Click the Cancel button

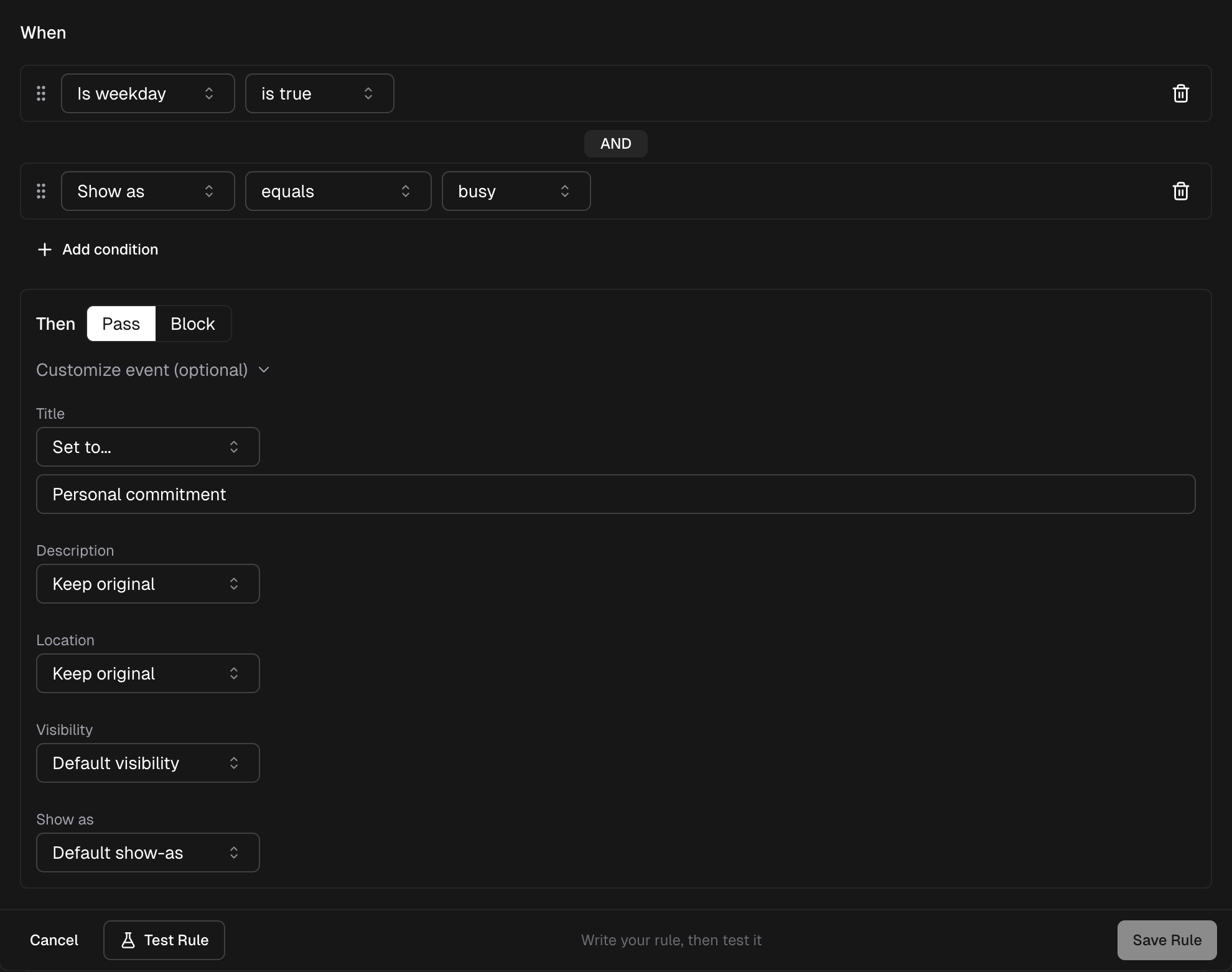coord(54,940)
